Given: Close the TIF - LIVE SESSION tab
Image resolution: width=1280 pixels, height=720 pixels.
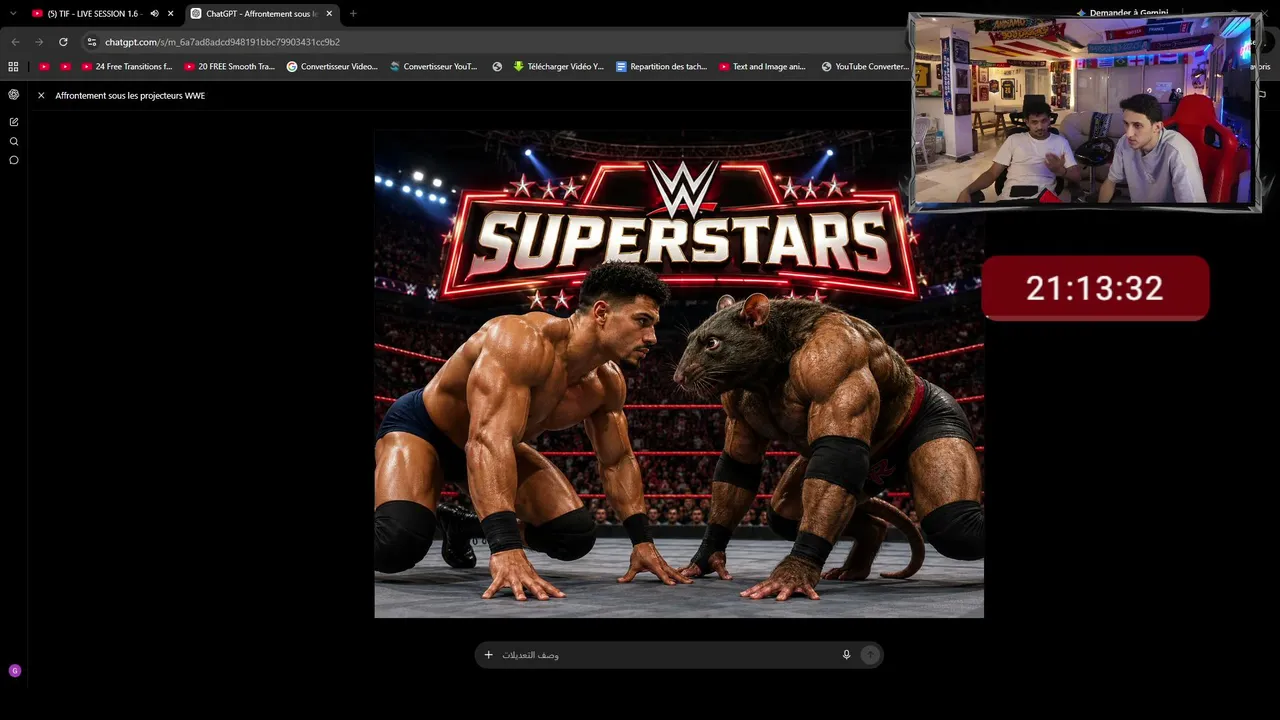Looking at the screenshot, I should [171, 14].
